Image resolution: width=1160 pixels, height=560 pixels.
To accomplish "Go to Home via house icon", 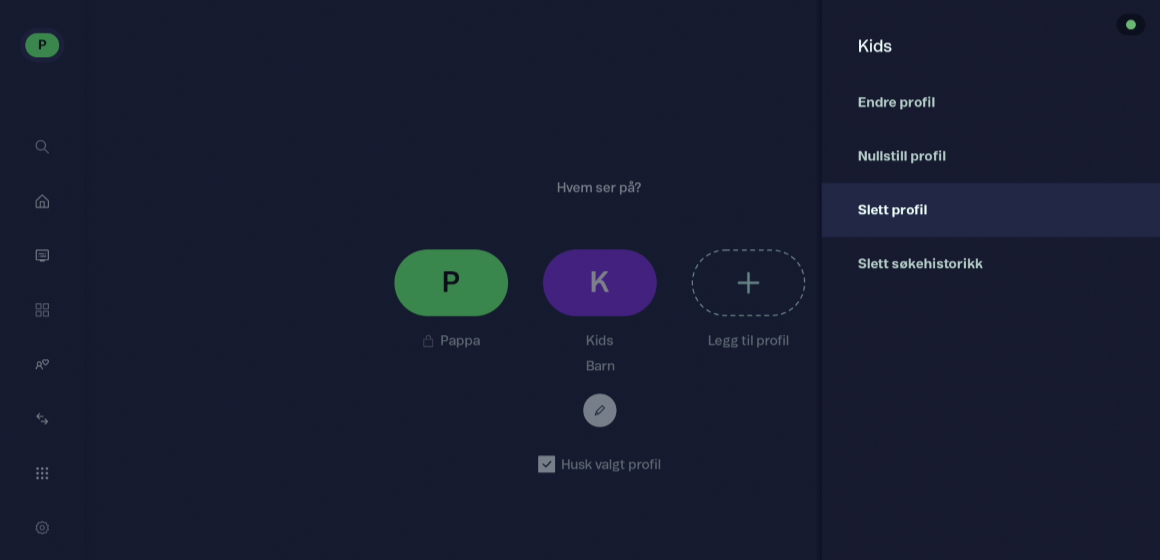I will (42, 201).
